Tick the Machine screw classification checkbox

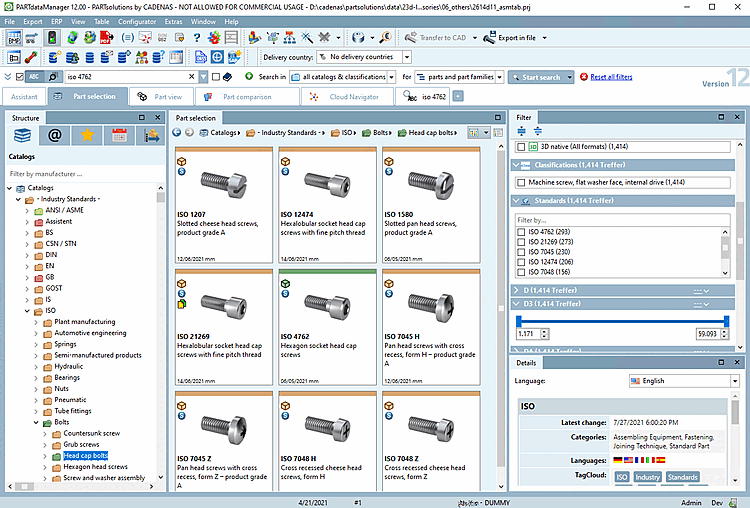pyautogui.click(x=521, y=182)
